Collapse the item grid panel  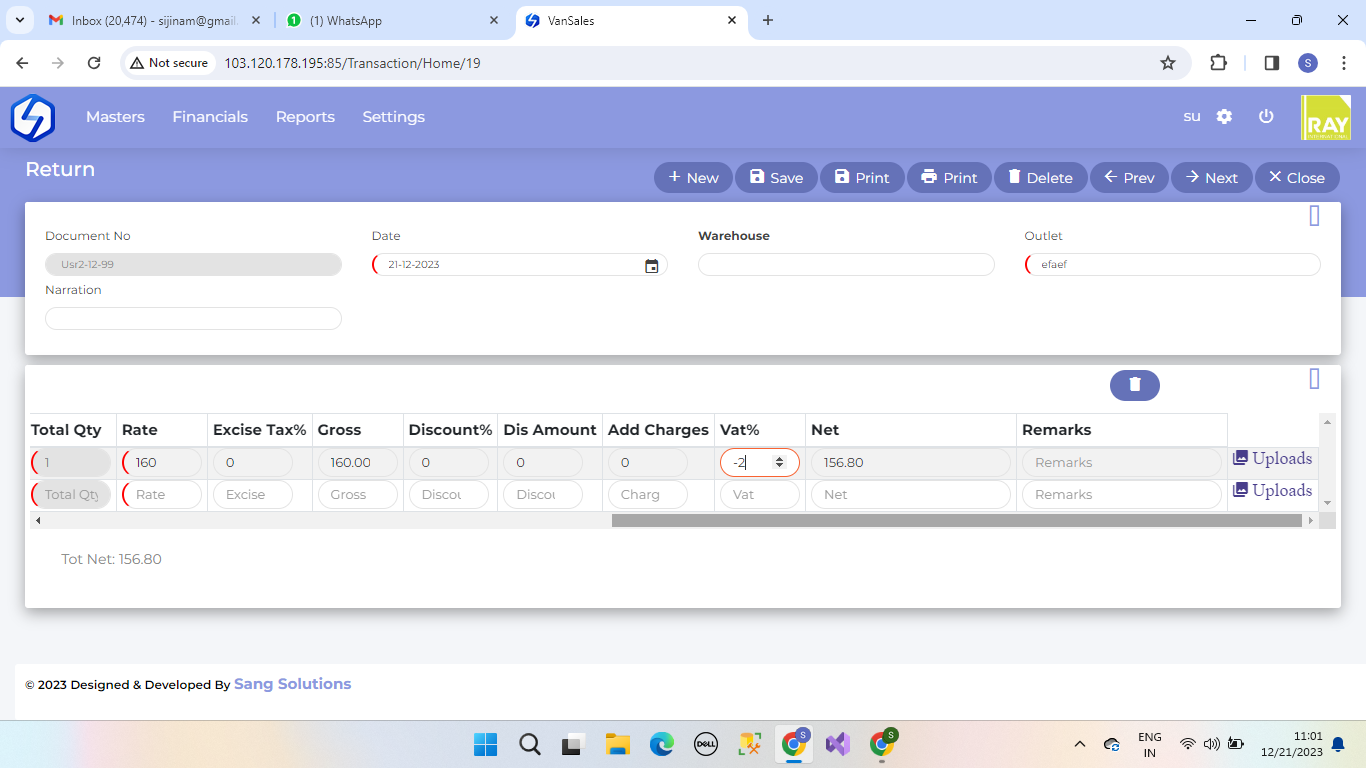[x=1314, y=378]
